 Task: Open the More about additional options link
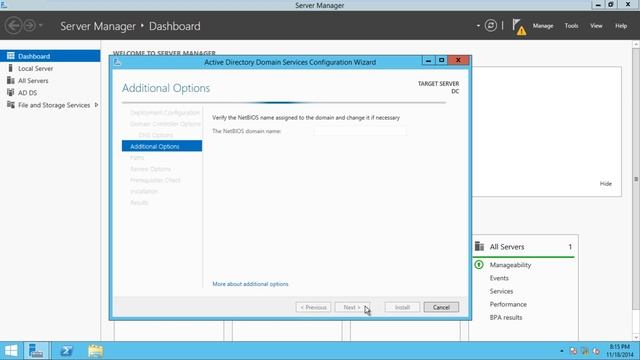[250, 284]
